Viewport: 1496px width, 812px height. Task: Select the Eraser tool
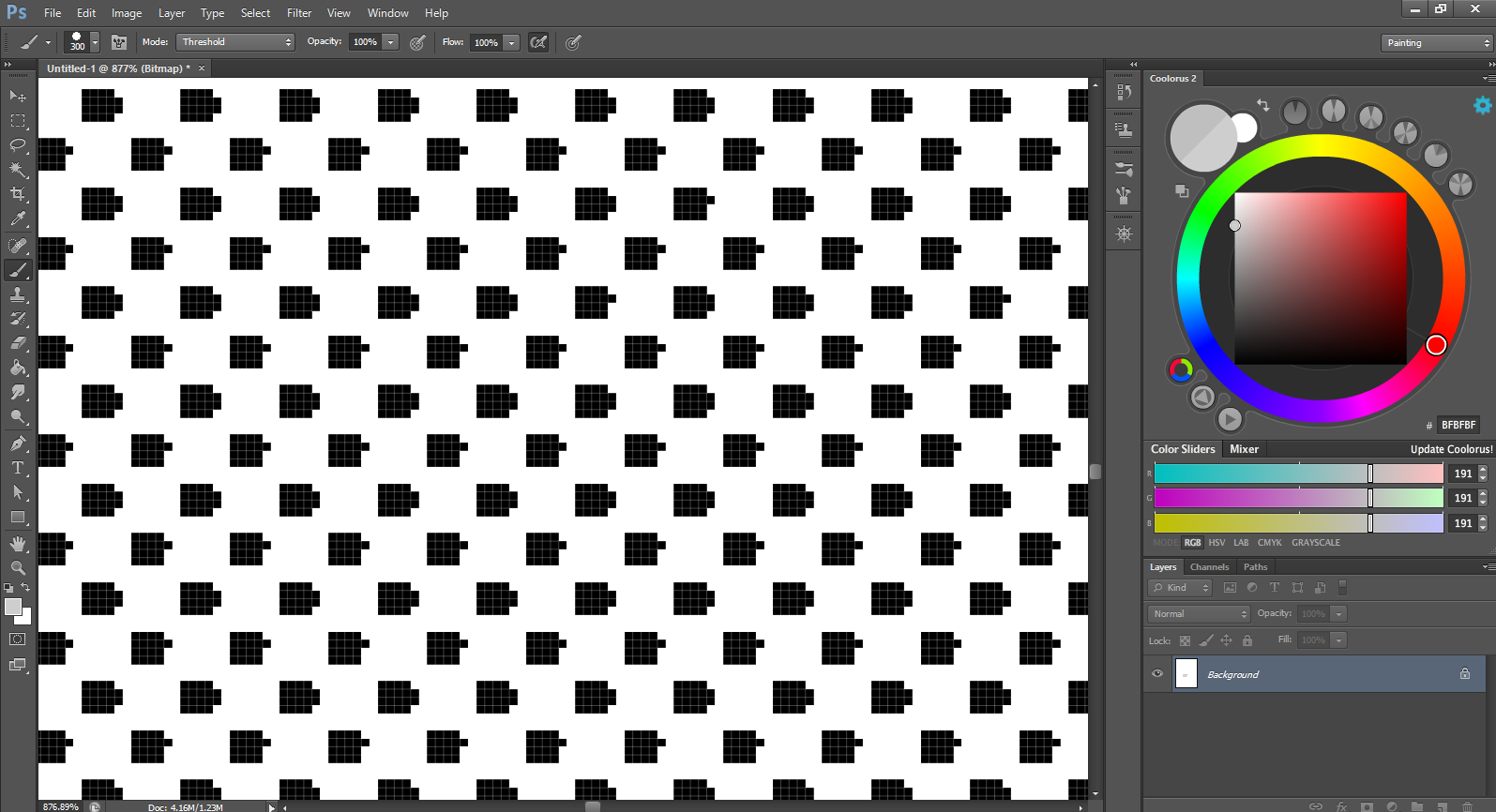(18, 343)
